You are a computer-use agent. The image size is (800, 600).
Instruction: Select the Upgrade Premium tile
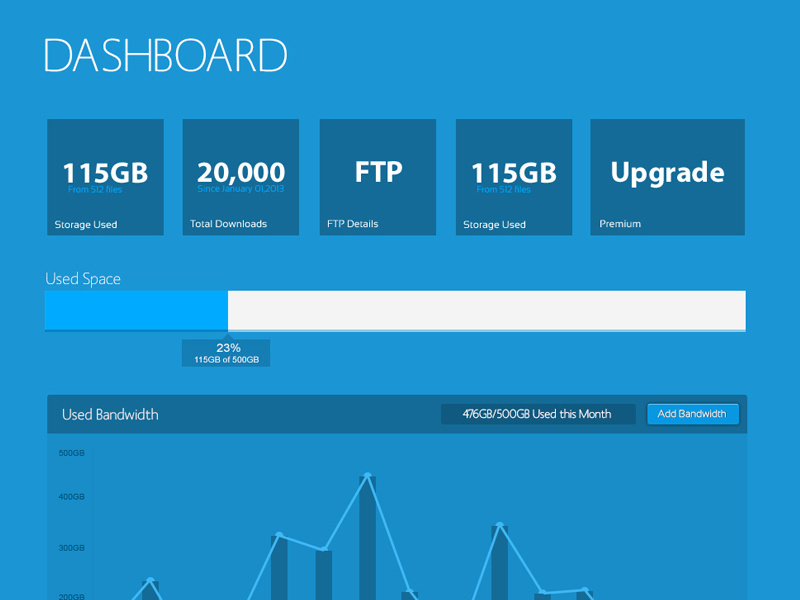click(x=667, y=176)
